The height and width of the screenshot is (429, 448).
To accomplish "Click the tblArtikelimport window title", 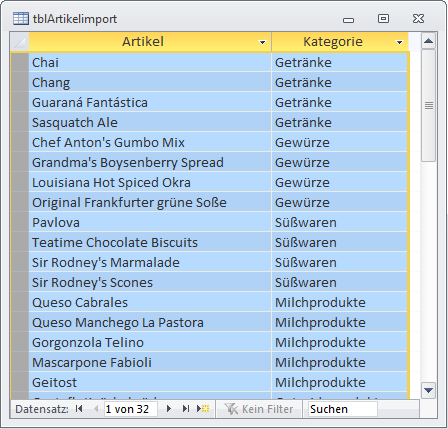I will [x=75, y=19].
